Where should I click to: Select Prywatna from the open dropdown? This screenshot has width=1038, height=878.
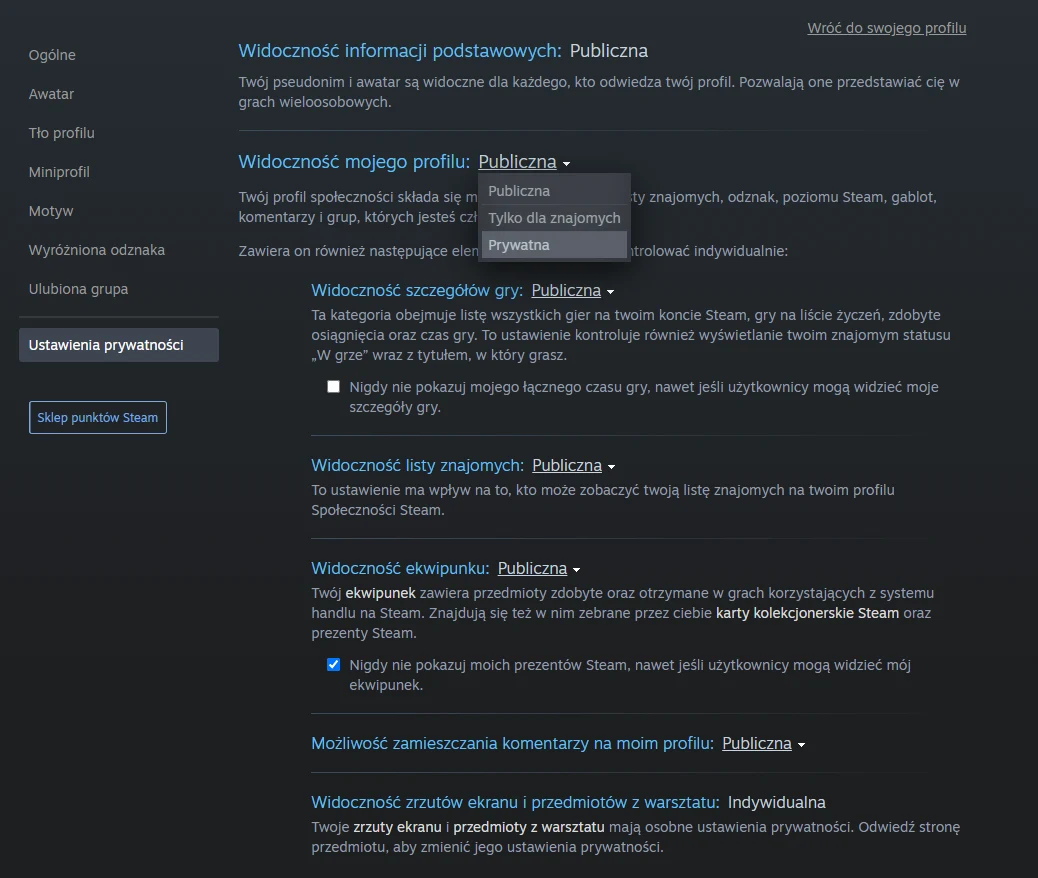point(520,245)
